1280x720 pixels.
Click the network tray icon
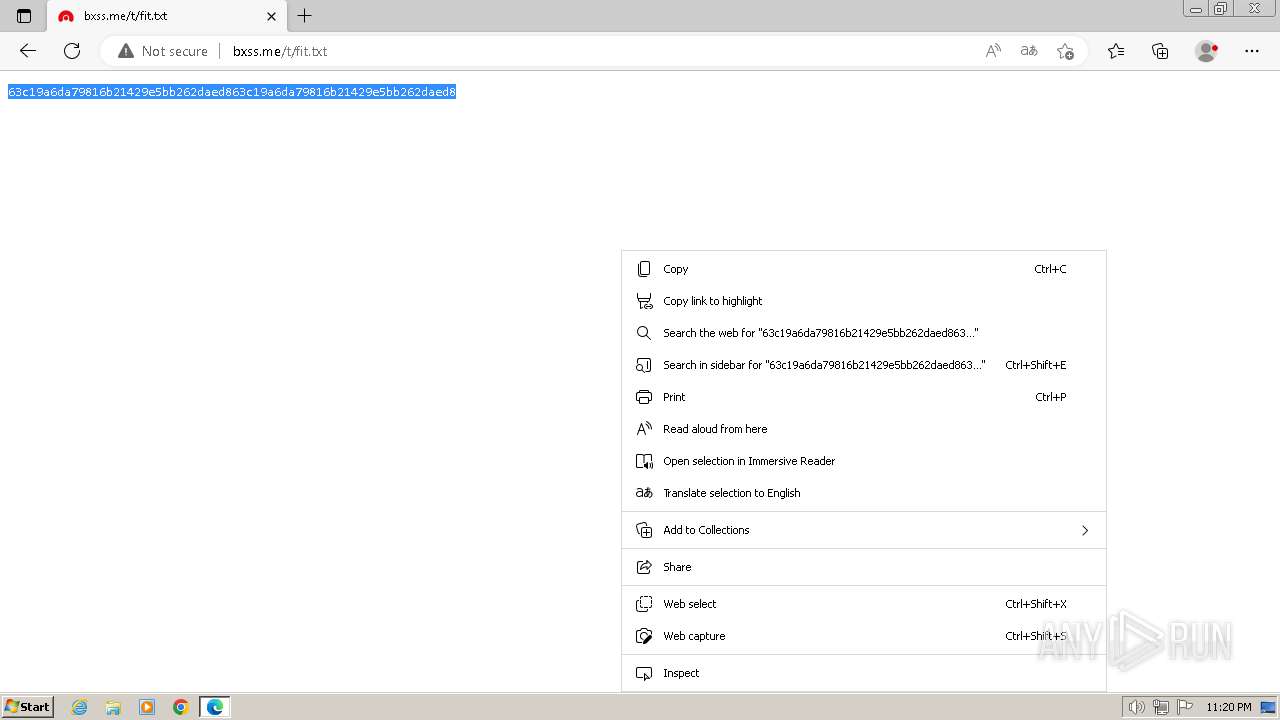point(1161,707)
